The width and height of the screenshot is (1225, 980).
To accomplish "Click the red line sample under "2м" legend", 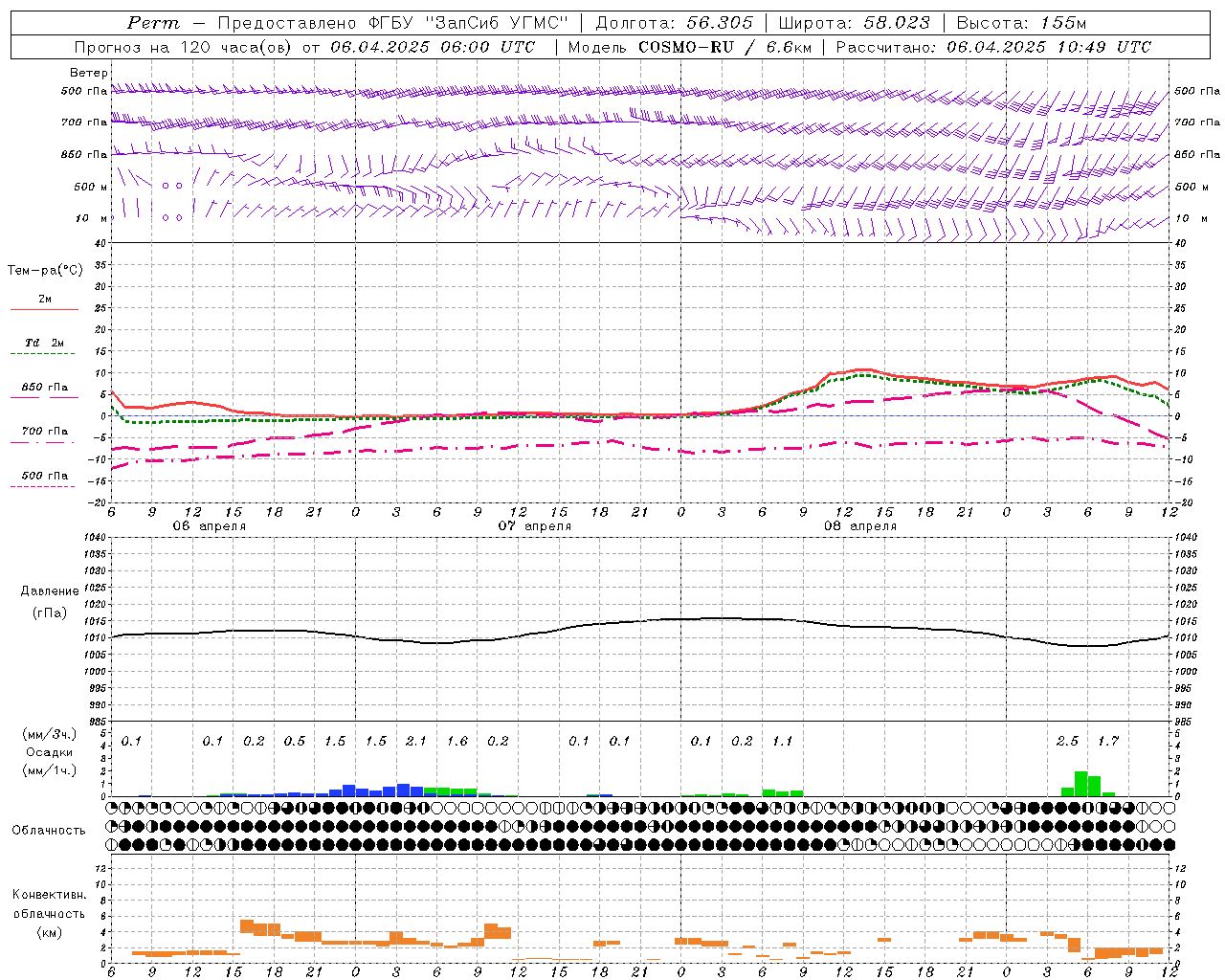I will point(44,310).
